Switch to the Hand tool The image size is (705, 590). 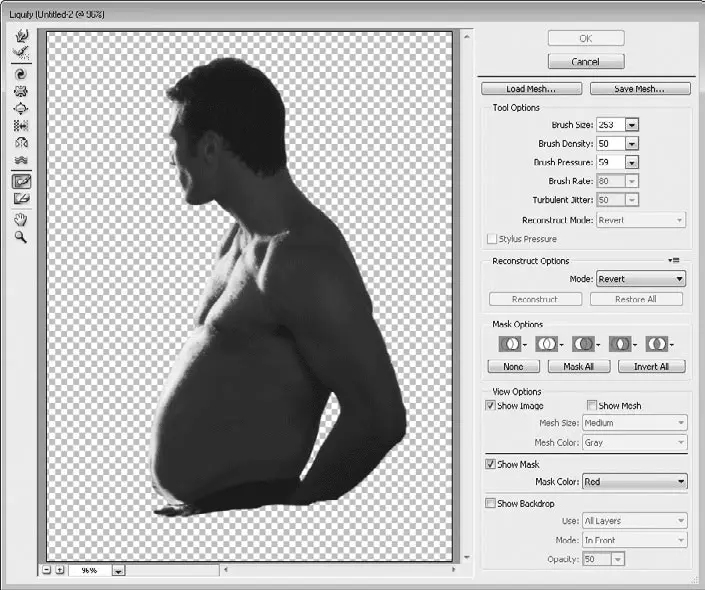[x=20, y=220]
